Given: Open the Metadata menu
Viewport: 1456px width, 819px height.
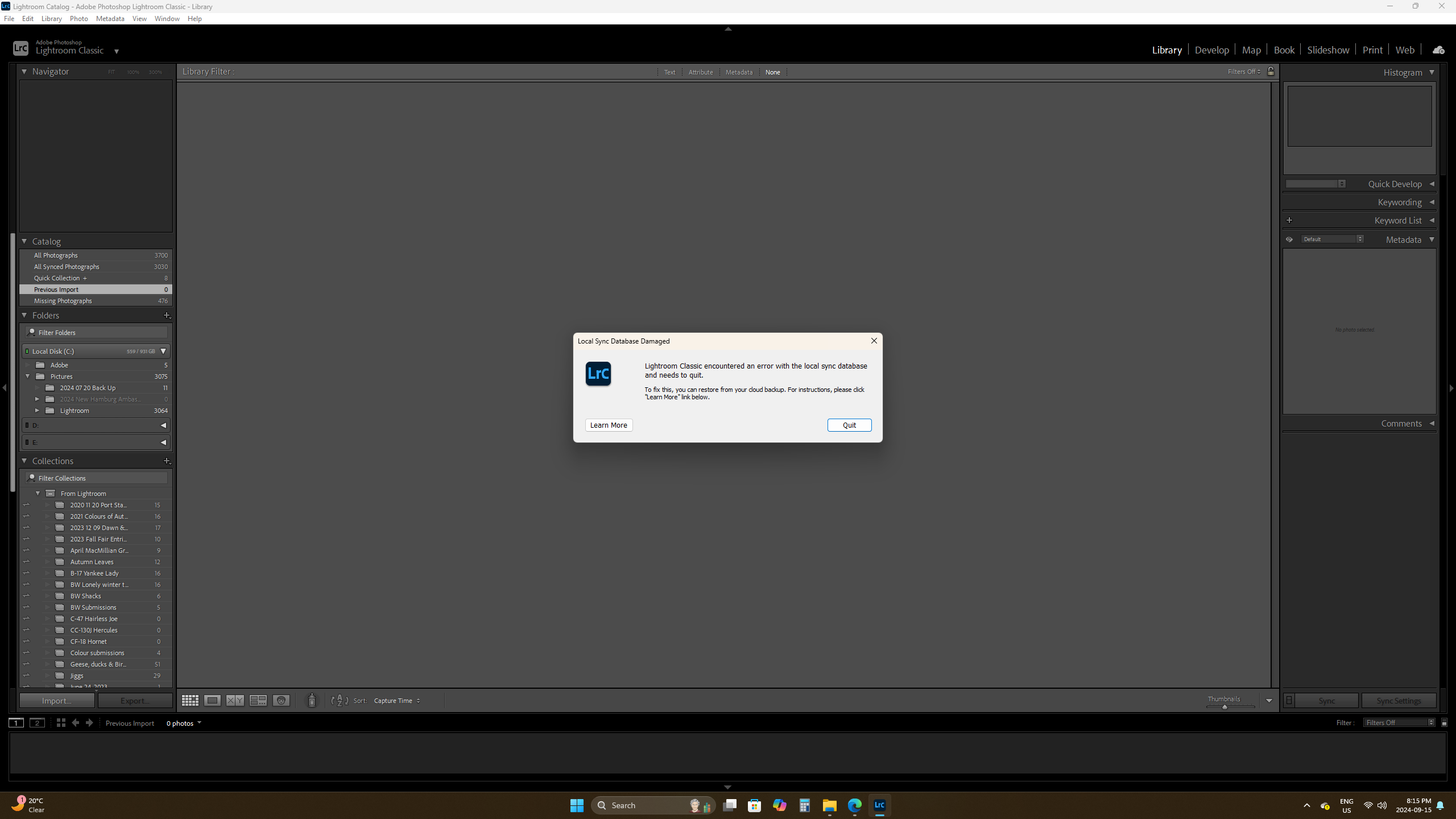Looking at the screenshot, I should point(110,18).
